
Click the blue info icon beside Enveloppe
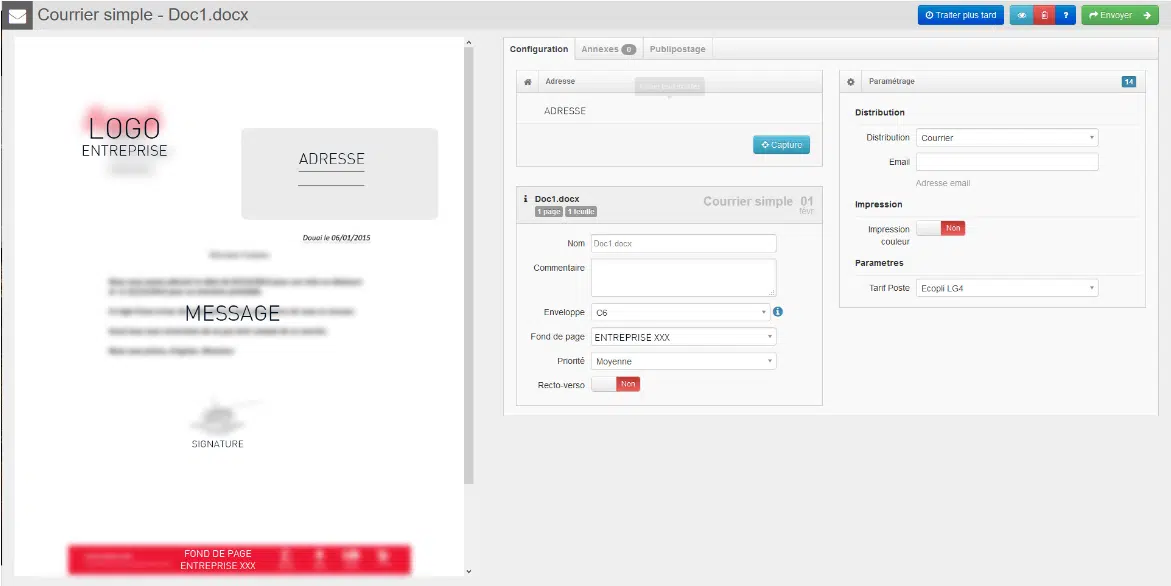(777, 311)
